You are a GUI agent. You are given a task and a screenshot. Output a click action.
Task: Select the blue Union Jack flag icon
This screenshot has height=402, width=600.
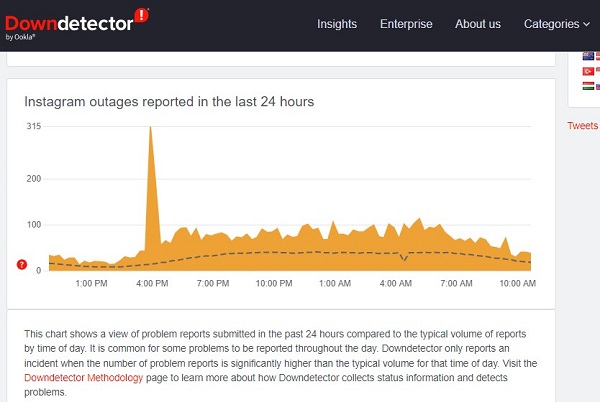pos(588,56)
